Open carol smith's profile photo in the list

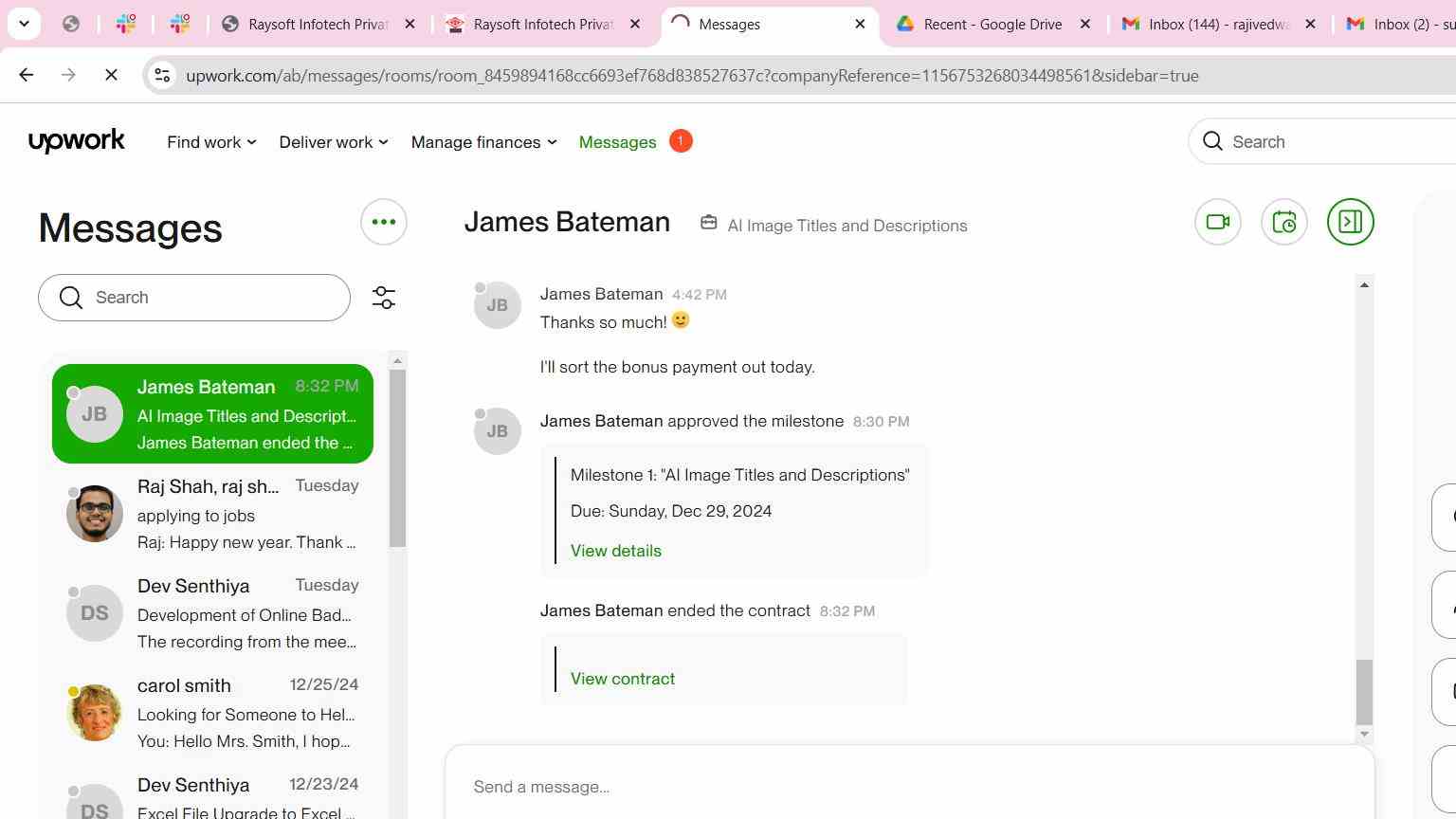[95, 713]
